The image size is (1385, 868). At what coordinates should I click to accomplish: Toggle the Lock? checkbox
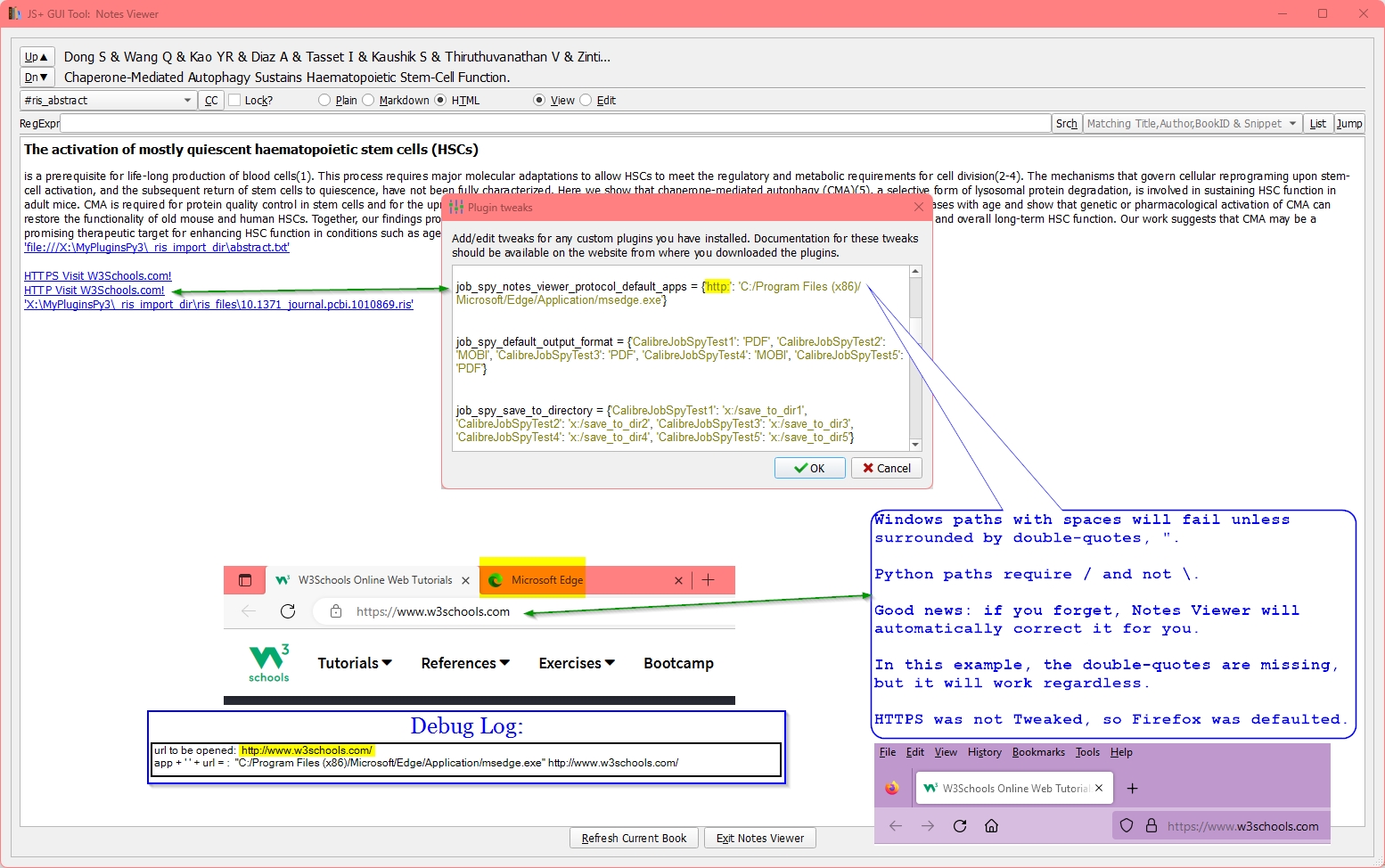pyautogui.click(x=235, y=100)
